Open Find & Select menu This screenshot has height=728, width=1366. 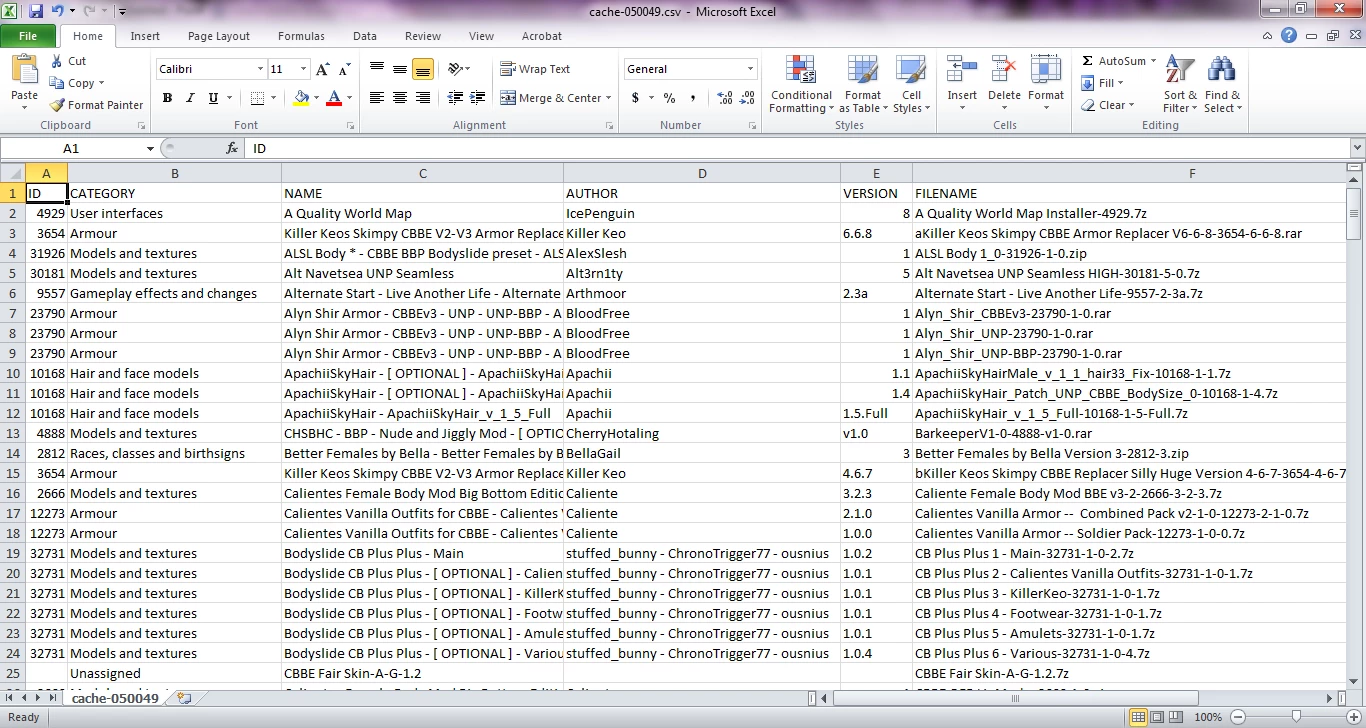1222,85
